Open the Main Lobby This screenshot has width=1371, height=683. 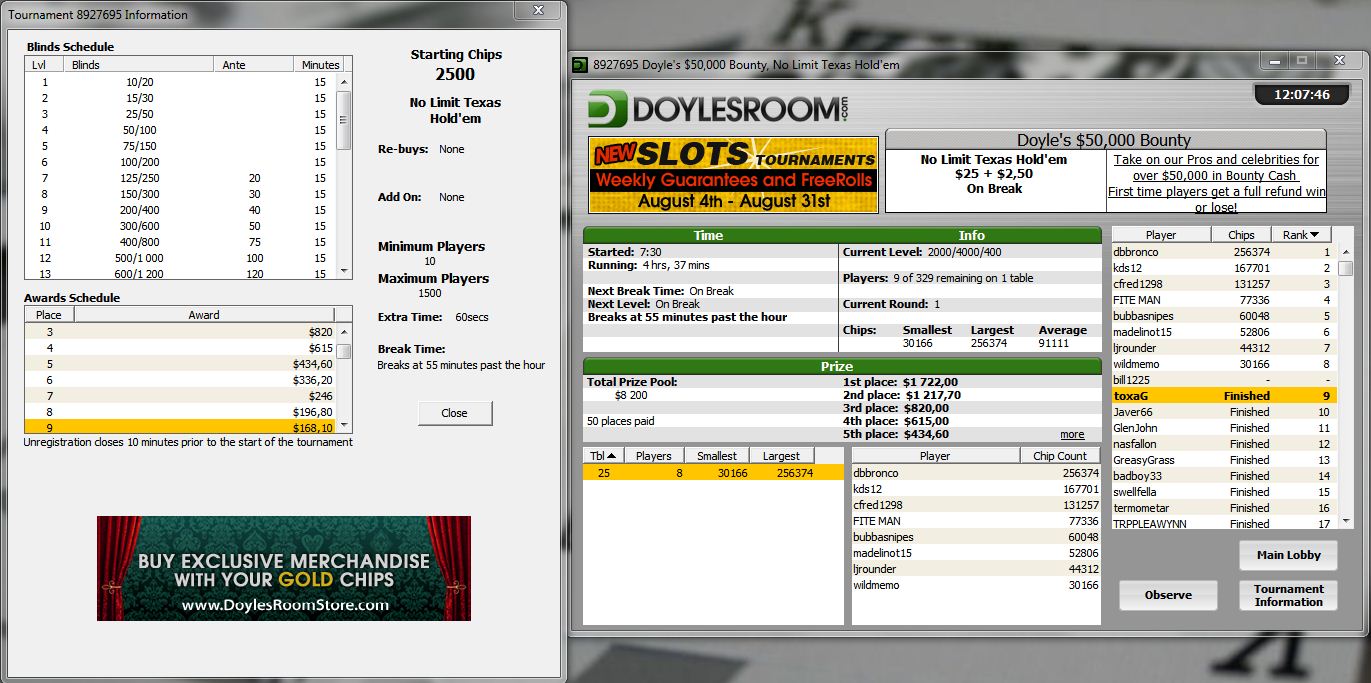click(x=1289, y=555)
